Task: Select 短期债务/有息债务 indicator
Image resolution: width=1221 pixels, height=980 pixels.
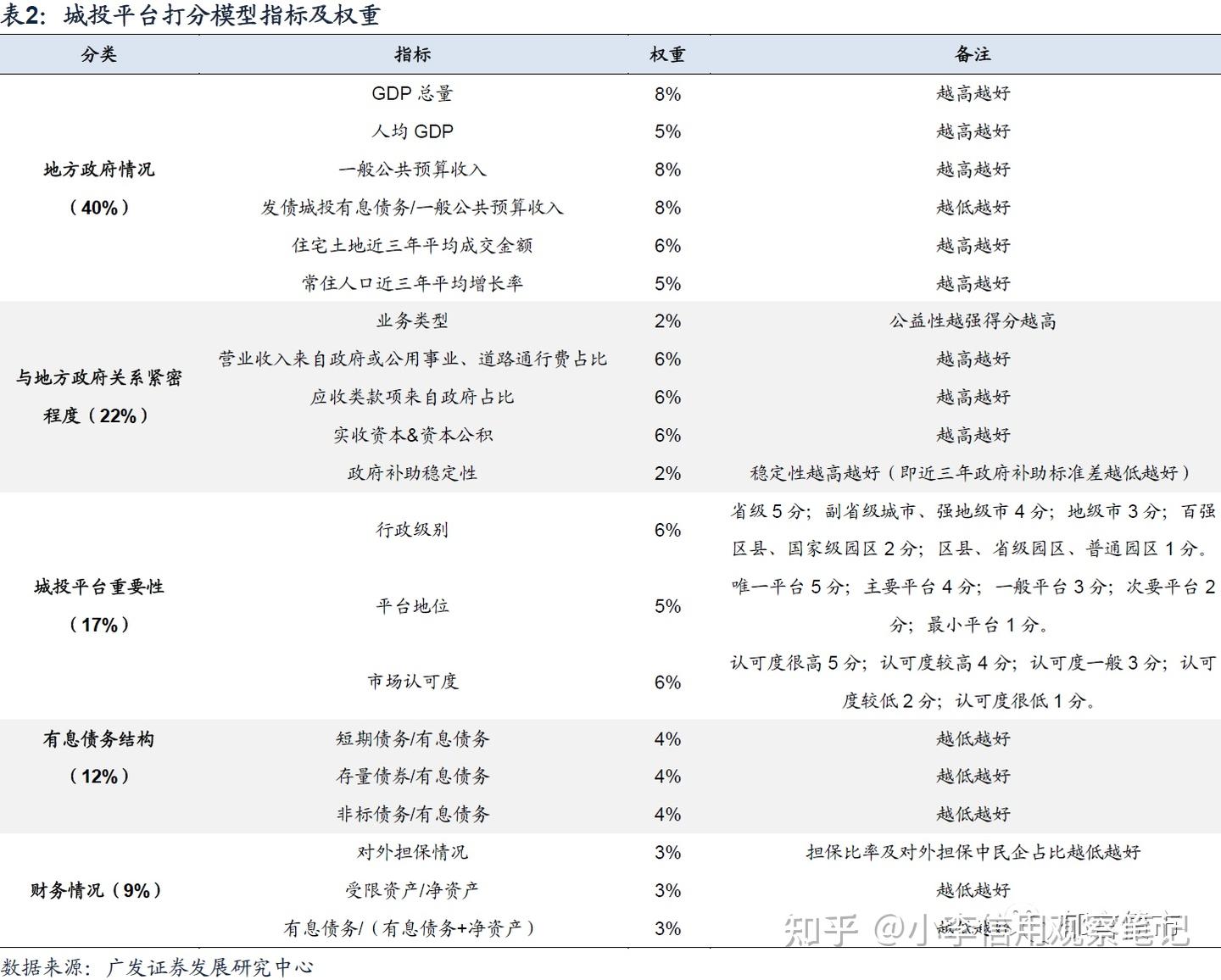Action: pos(412,739)
